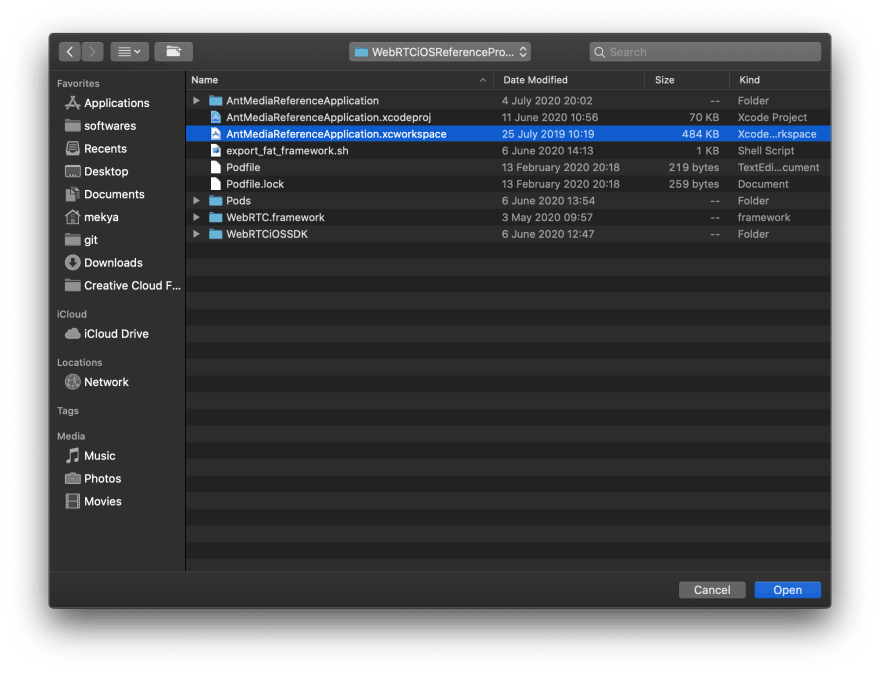
Task: Select export_fat_framework.sh file name
Action: tap(287, 150)
